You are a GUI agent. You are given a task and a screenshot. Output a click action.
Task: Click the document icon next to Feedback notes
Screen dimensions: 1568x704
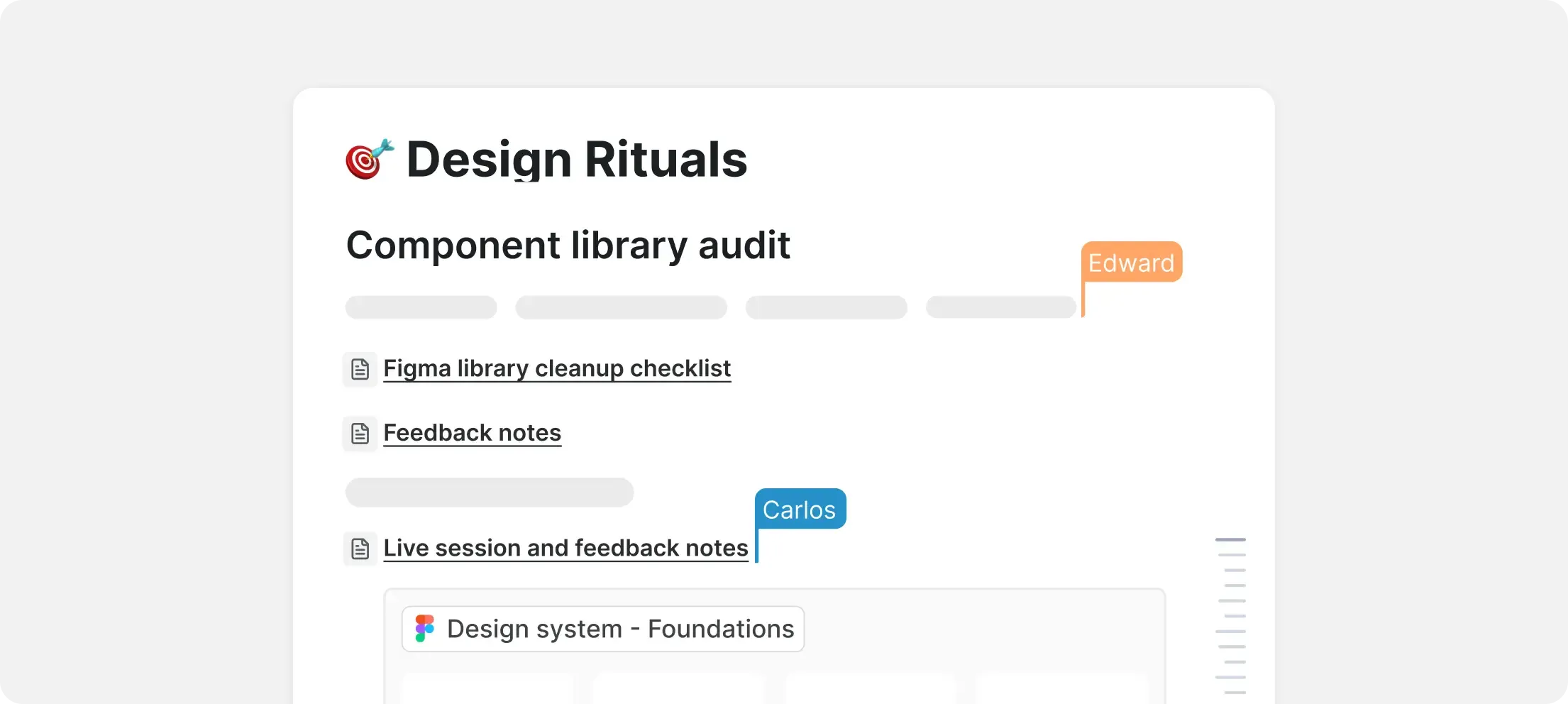pos(360,433)
